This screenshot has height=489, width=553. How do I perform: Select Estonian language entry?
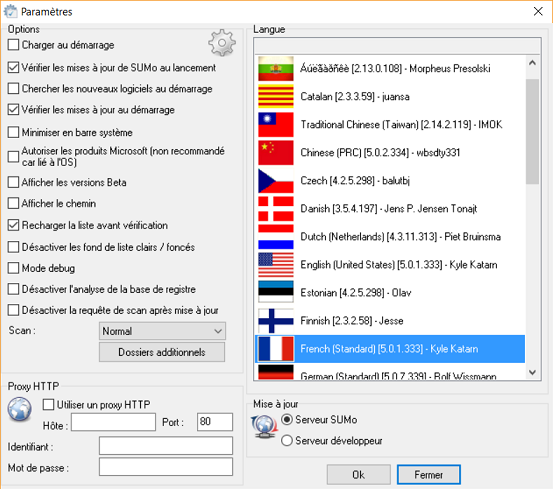(x=390, y=293)
